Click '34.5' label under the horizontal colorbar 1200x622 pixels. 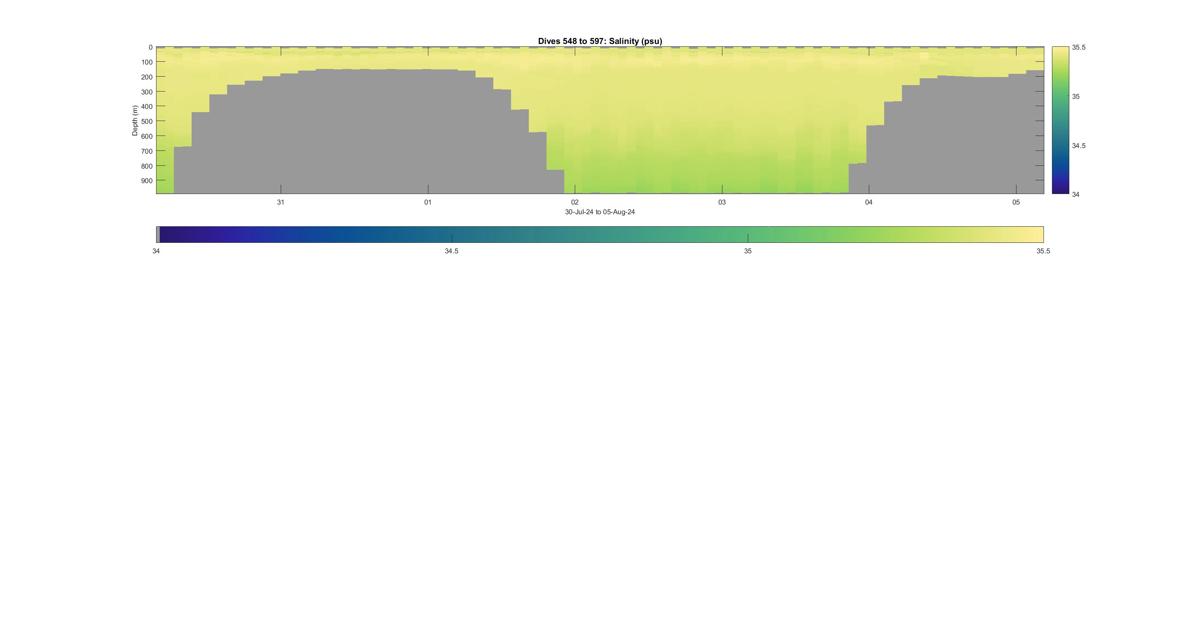pos(452,251)
